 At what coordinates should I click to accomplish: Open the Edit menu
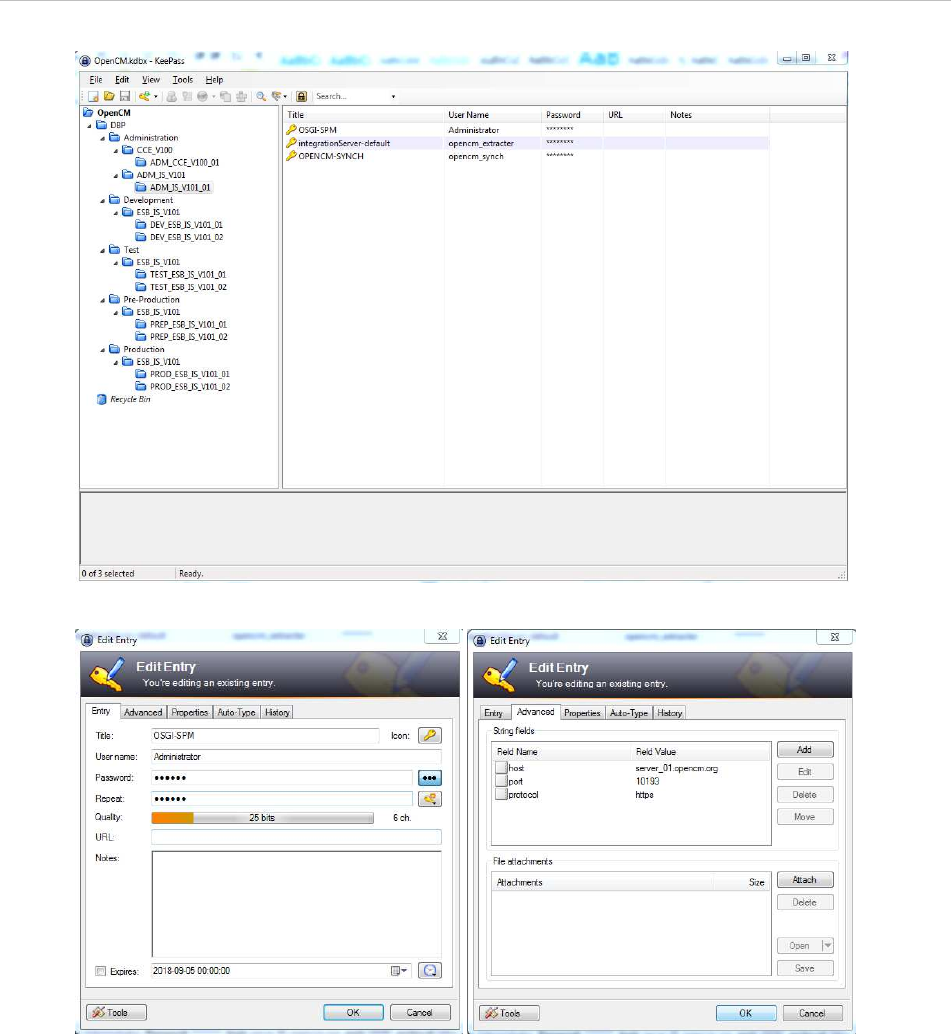[x=122, y=80]
